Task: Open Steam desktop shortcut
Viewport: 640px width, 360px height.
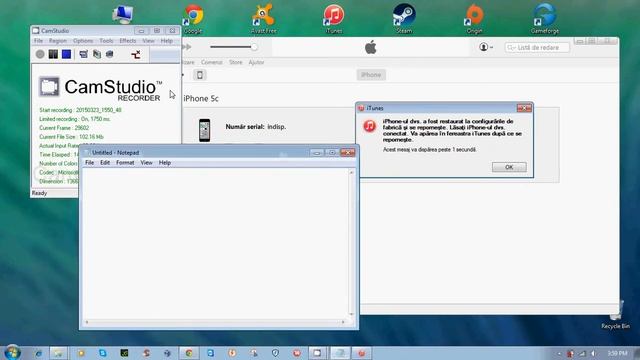Action: pos(404,18)
